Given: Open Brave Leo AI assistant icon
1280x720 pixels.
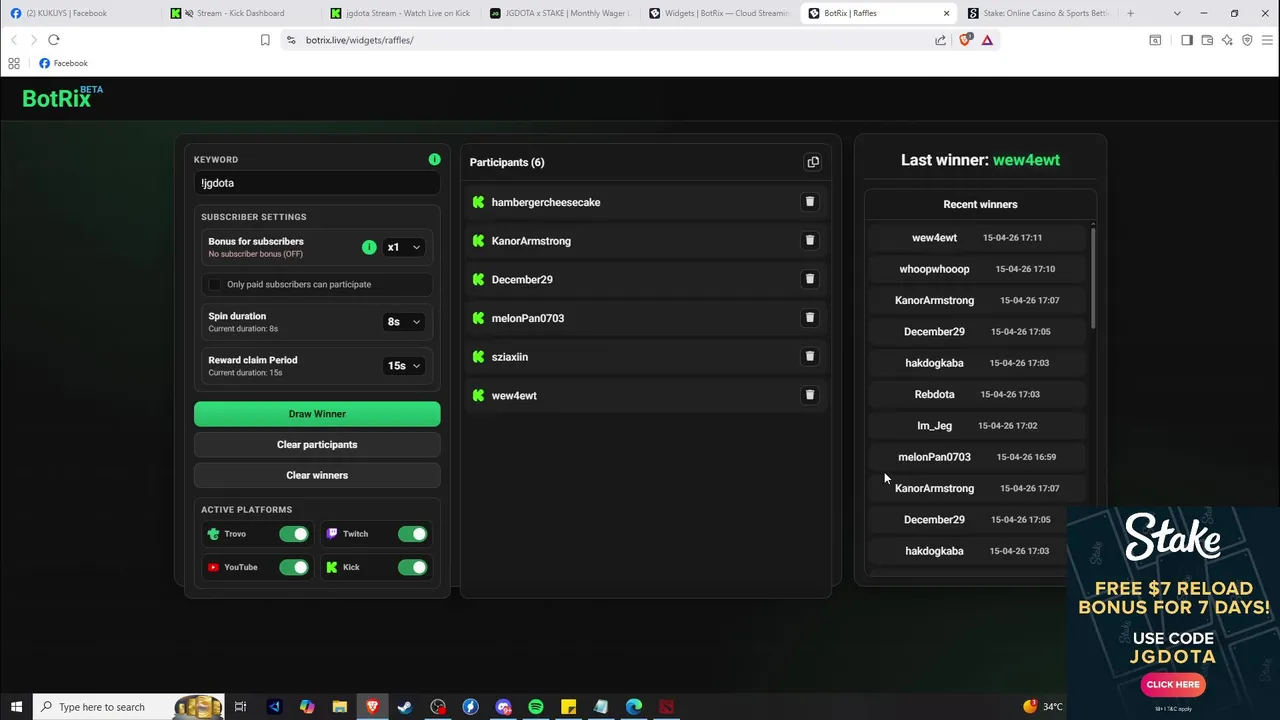Looking at the screenshot, I should 1227,40.
